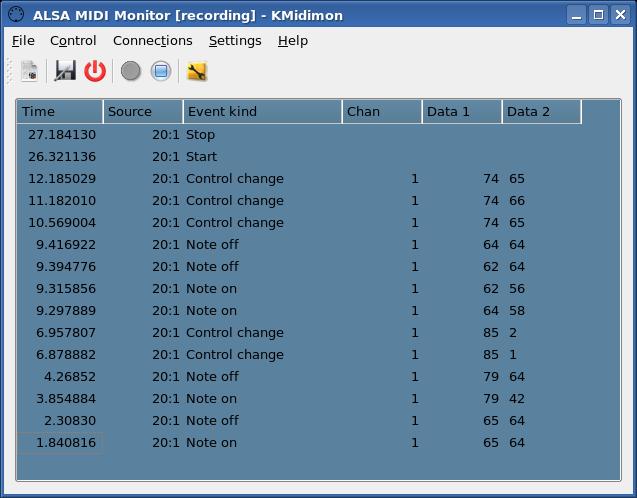Open the Connections menu
Screen dimensions: 637x498
153,41
